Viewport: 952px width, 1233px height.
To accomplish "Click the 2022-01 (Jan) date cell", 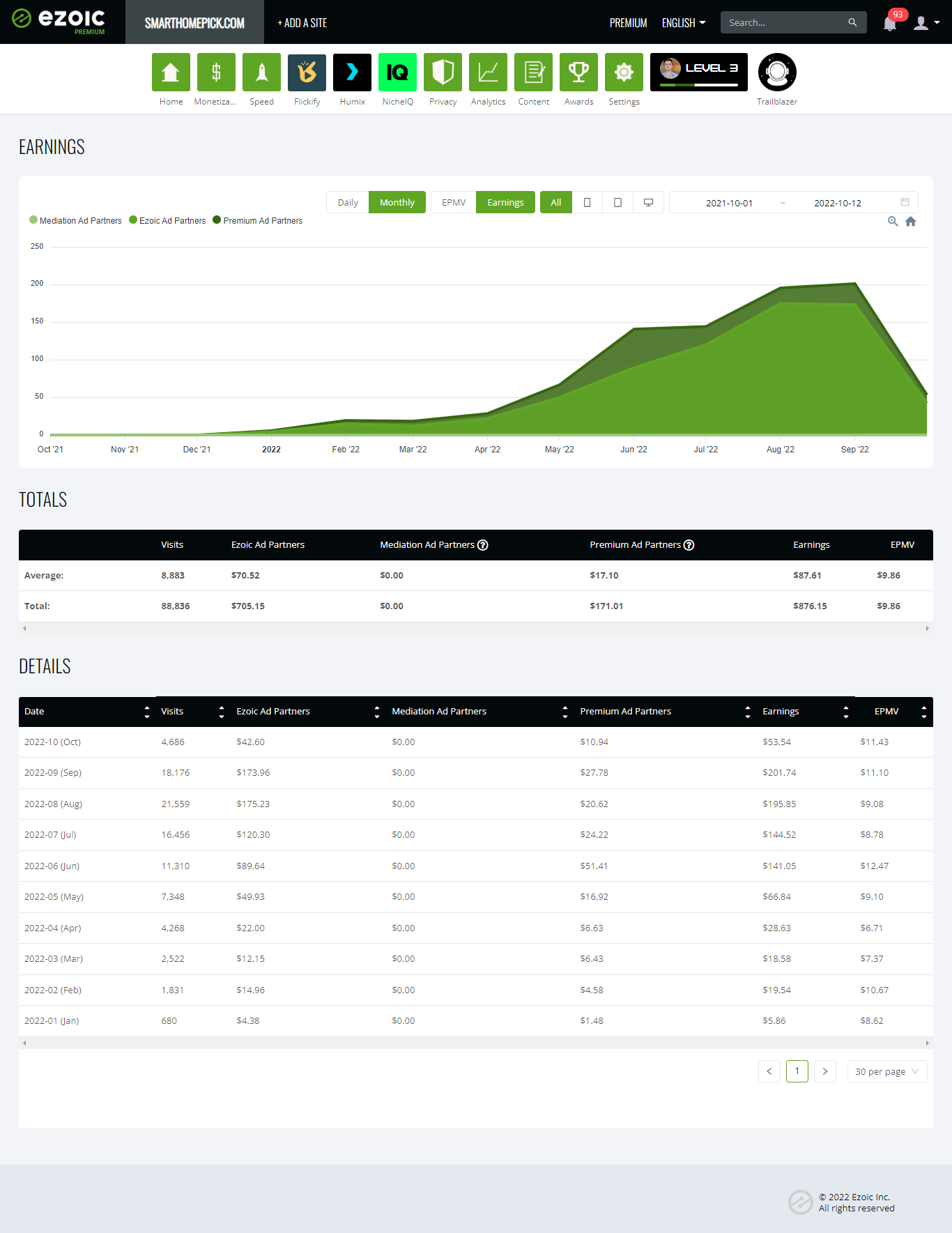I will (x=52, y=1021).
